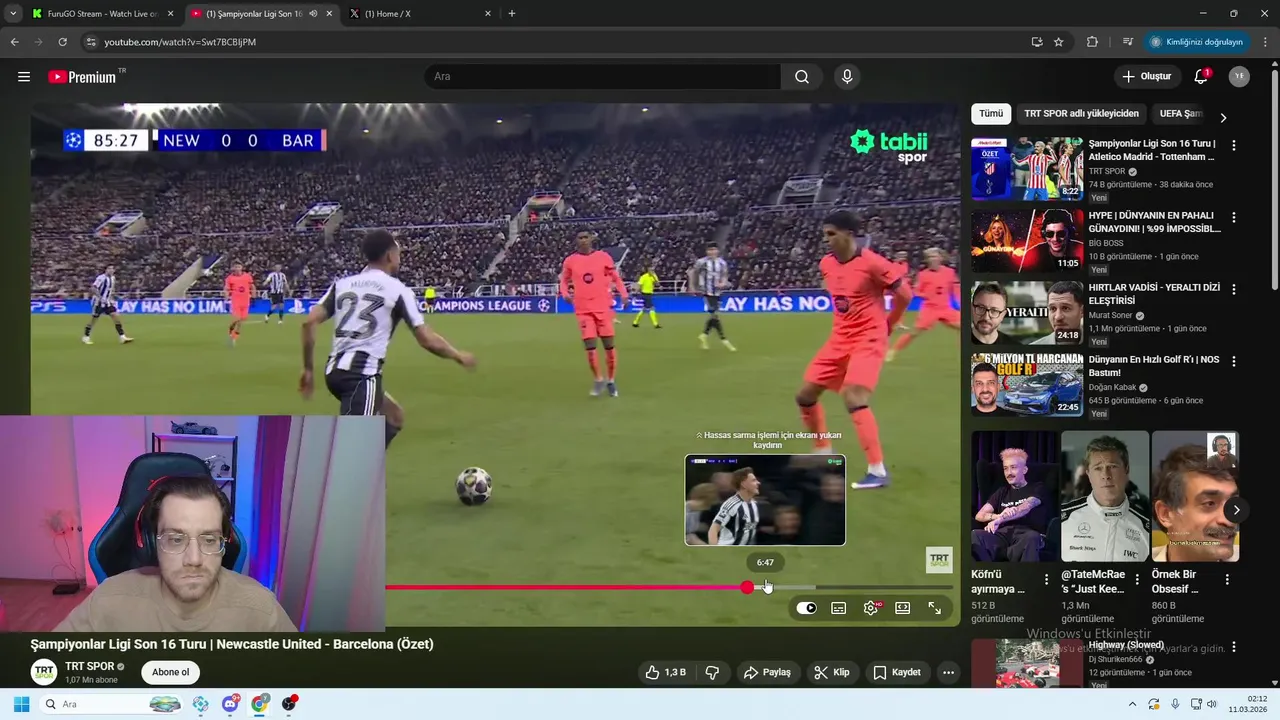The height and width of the screenshot is (720, 1280).
Task: Open tab search dropdown arrow
Action: point(12,14)
